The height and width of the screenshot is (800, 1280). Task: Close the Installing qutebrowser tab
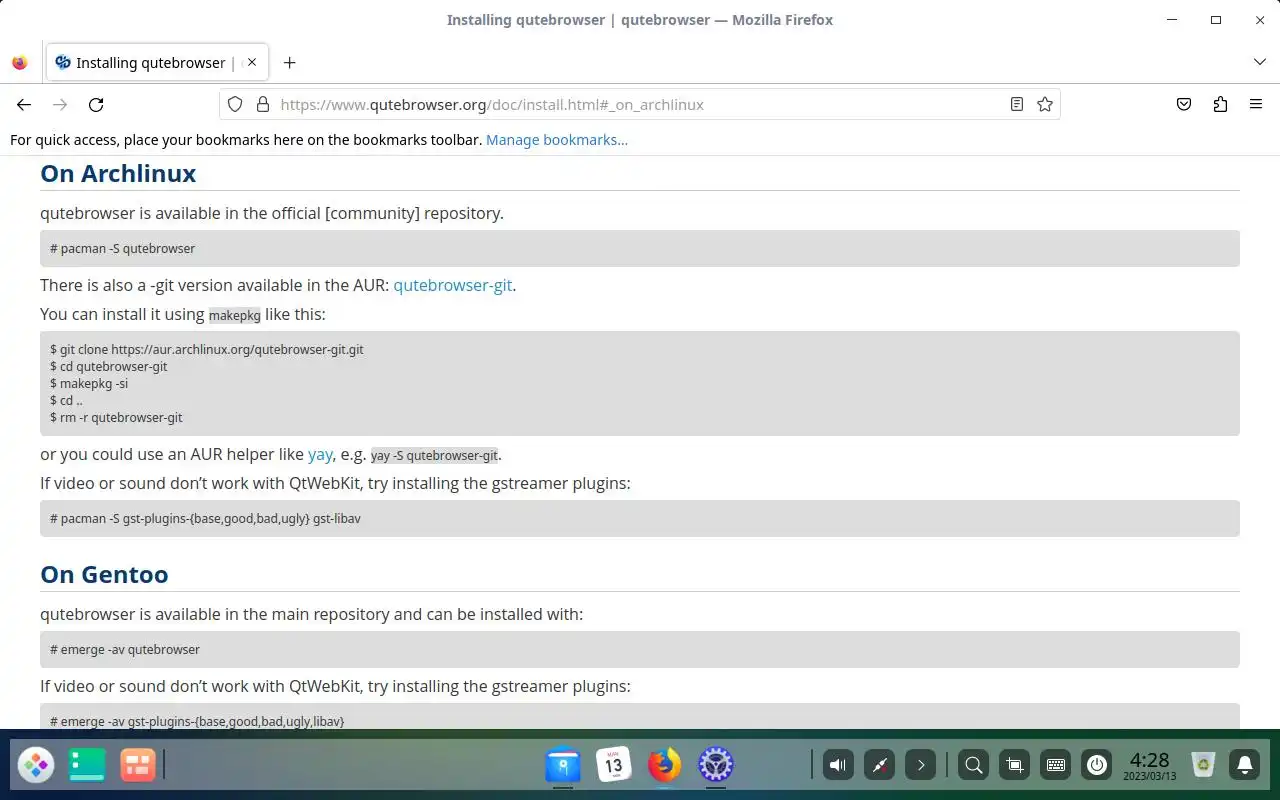(252, 62)
